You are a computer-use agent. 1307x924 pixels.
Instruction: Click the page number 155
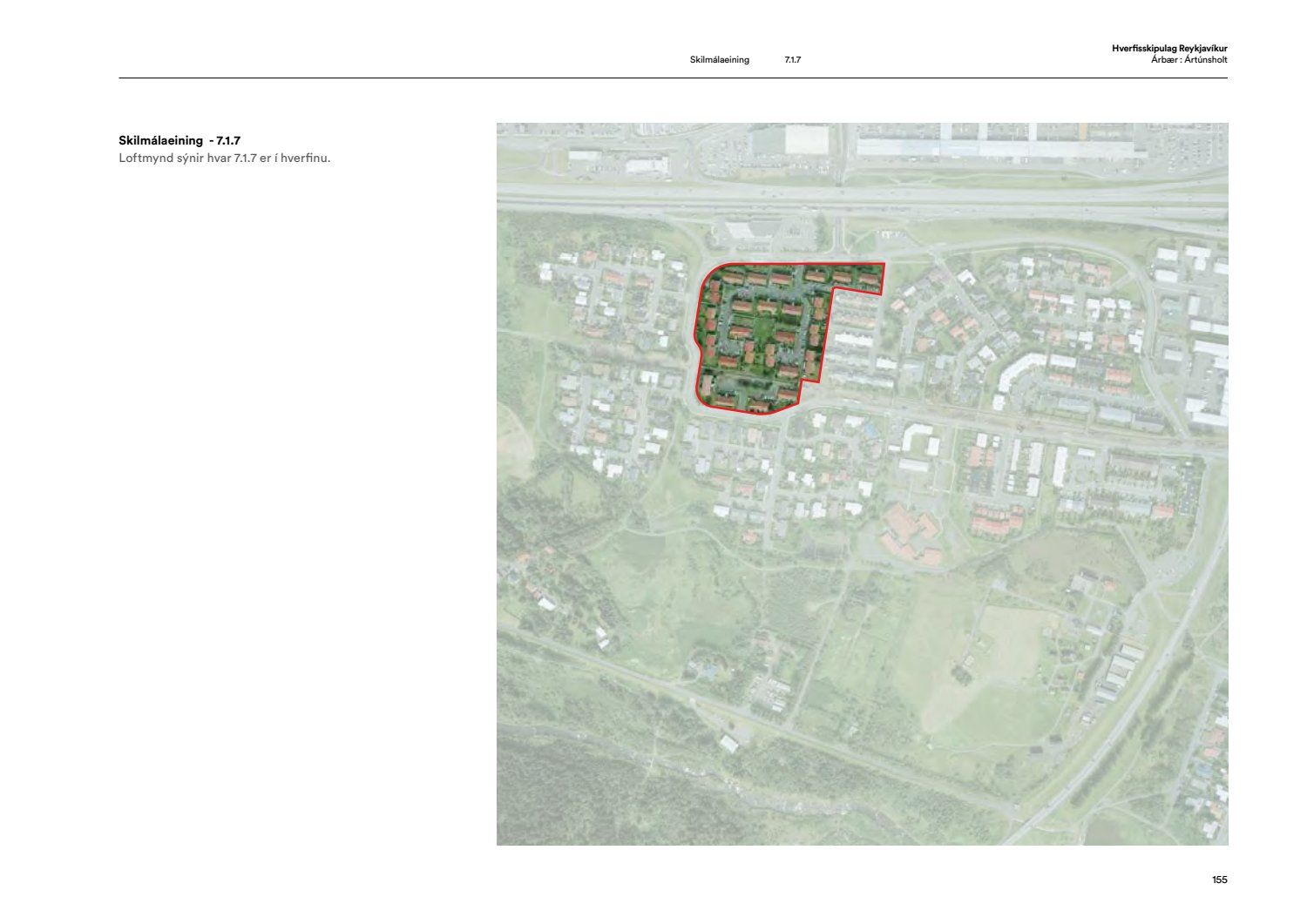(1219, 880)
